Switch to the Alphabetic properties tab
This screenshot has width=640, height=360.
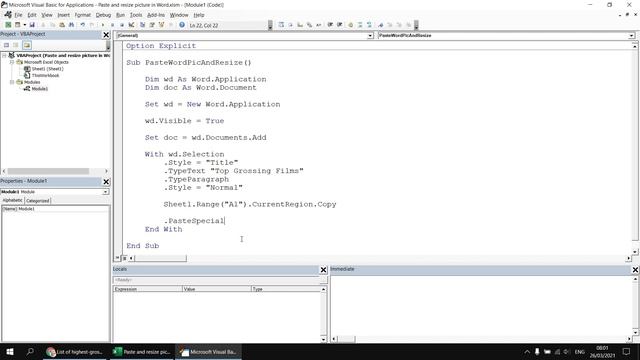(12, 200)
